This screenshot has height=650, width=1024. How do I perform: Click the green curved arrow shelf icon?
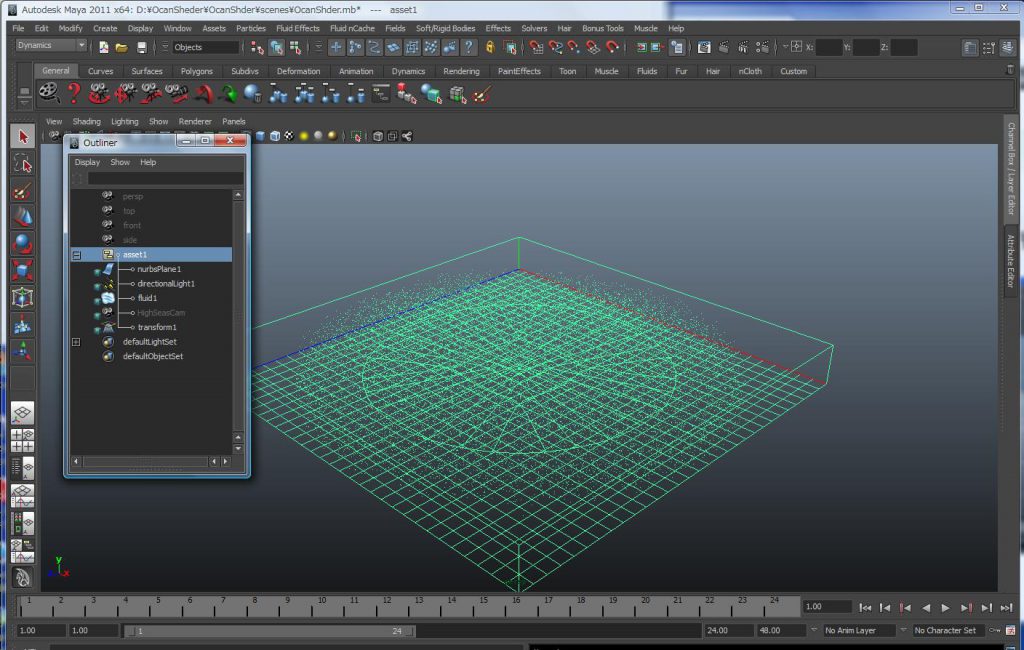(x=229, y=94)
